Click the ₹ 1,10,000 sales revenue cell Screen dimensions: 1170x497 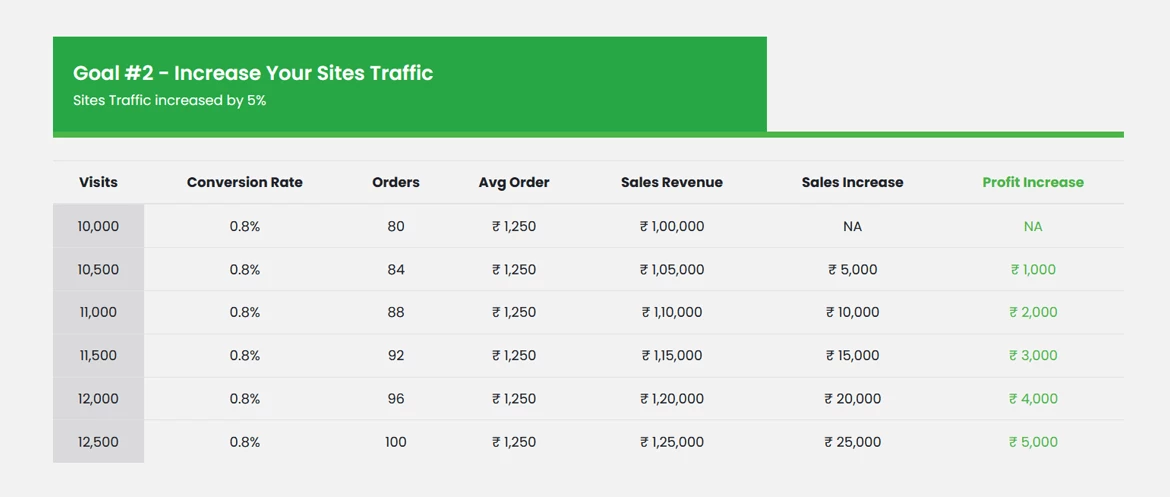pos(672,312)
